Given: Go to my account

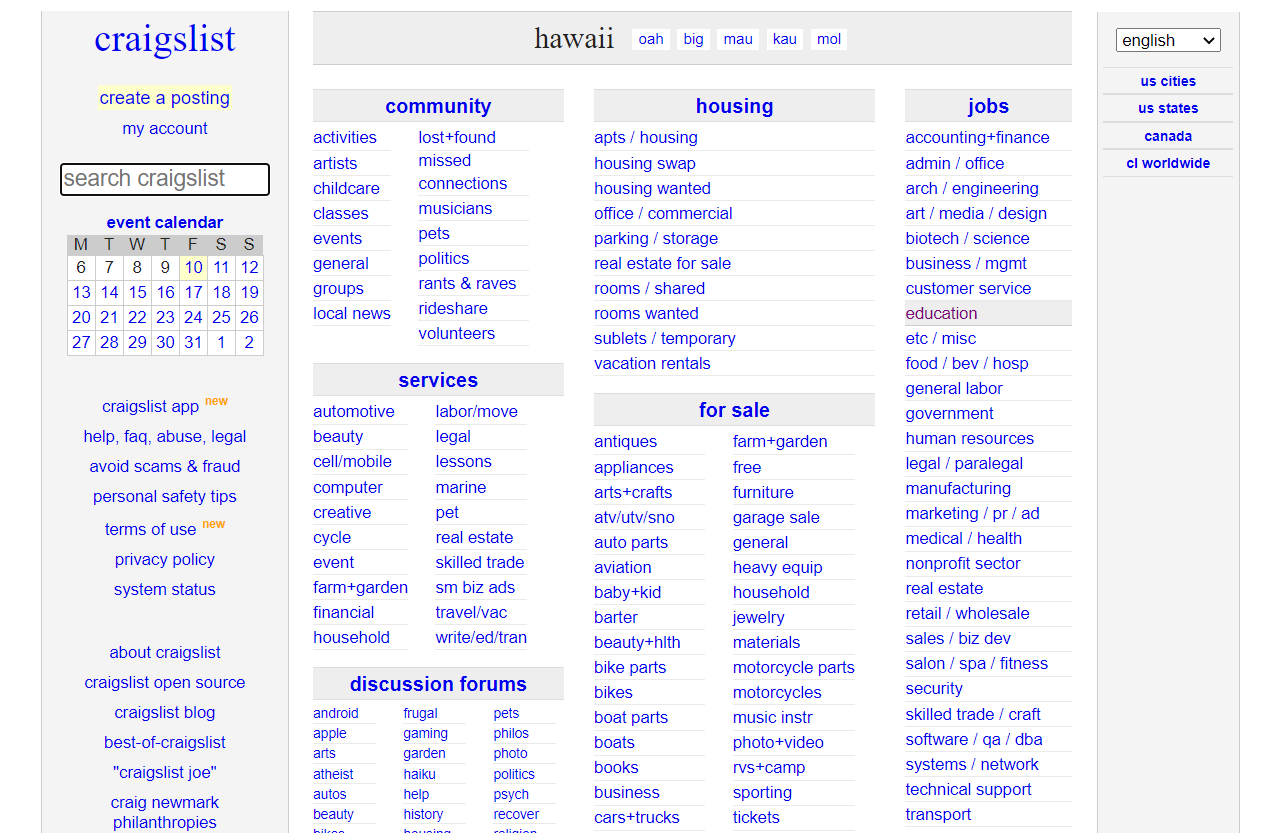Looking at the screenshot, I should click(165, 128).
